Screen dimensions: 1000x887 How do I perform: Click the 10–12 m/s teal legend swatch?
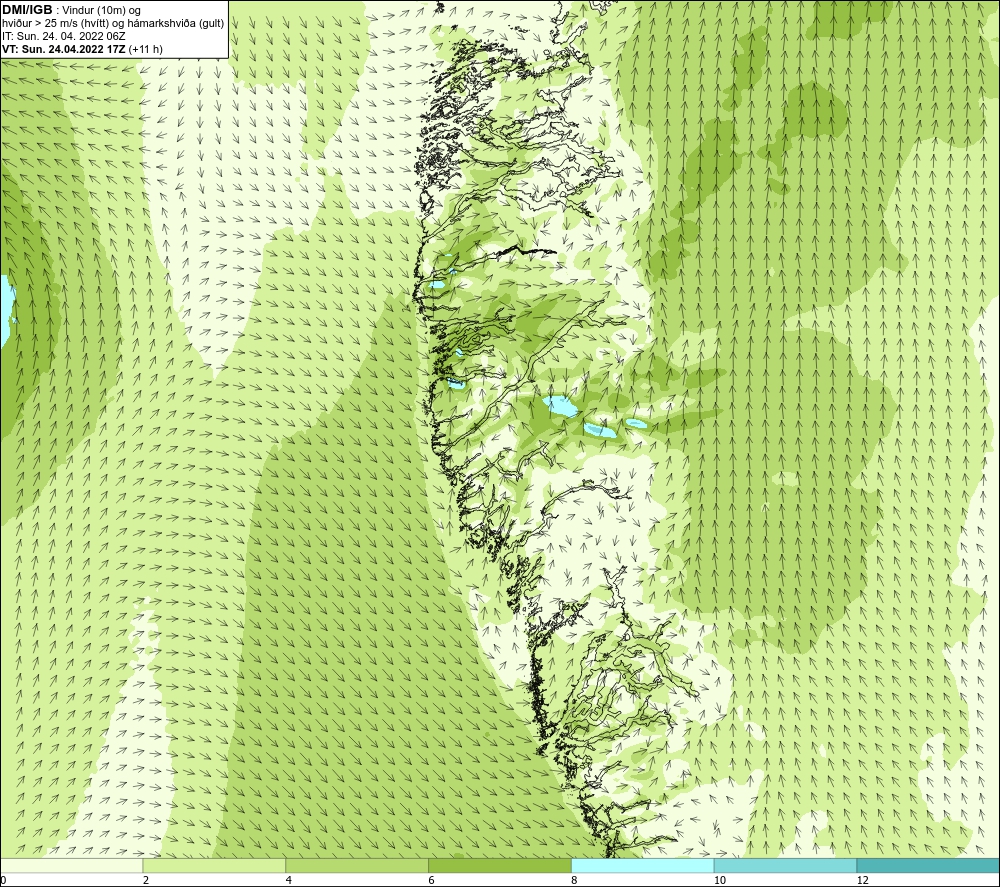click(x=786, y=866)
